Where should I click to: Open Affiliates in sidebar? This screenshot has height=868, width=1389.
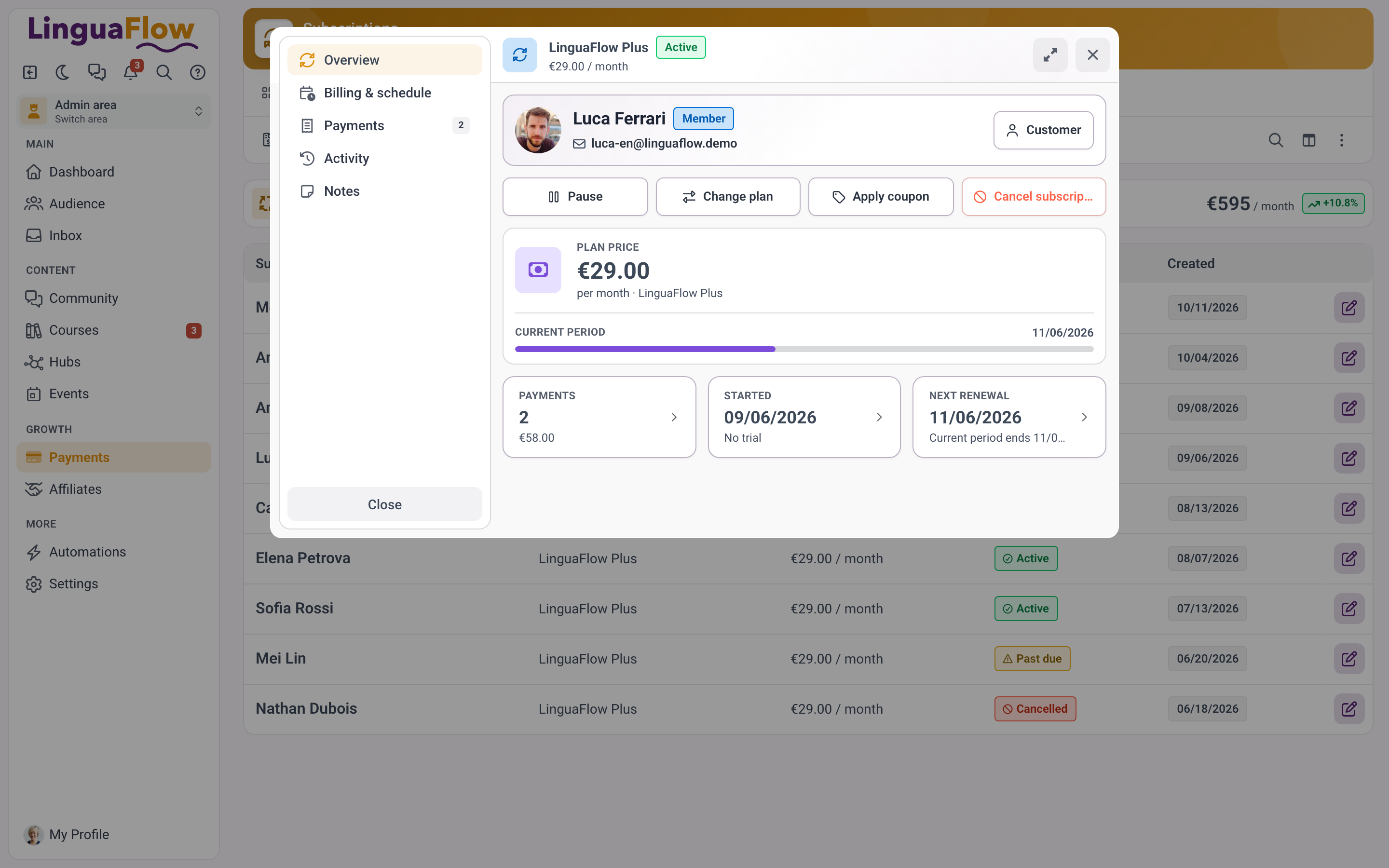coord(114,489)
